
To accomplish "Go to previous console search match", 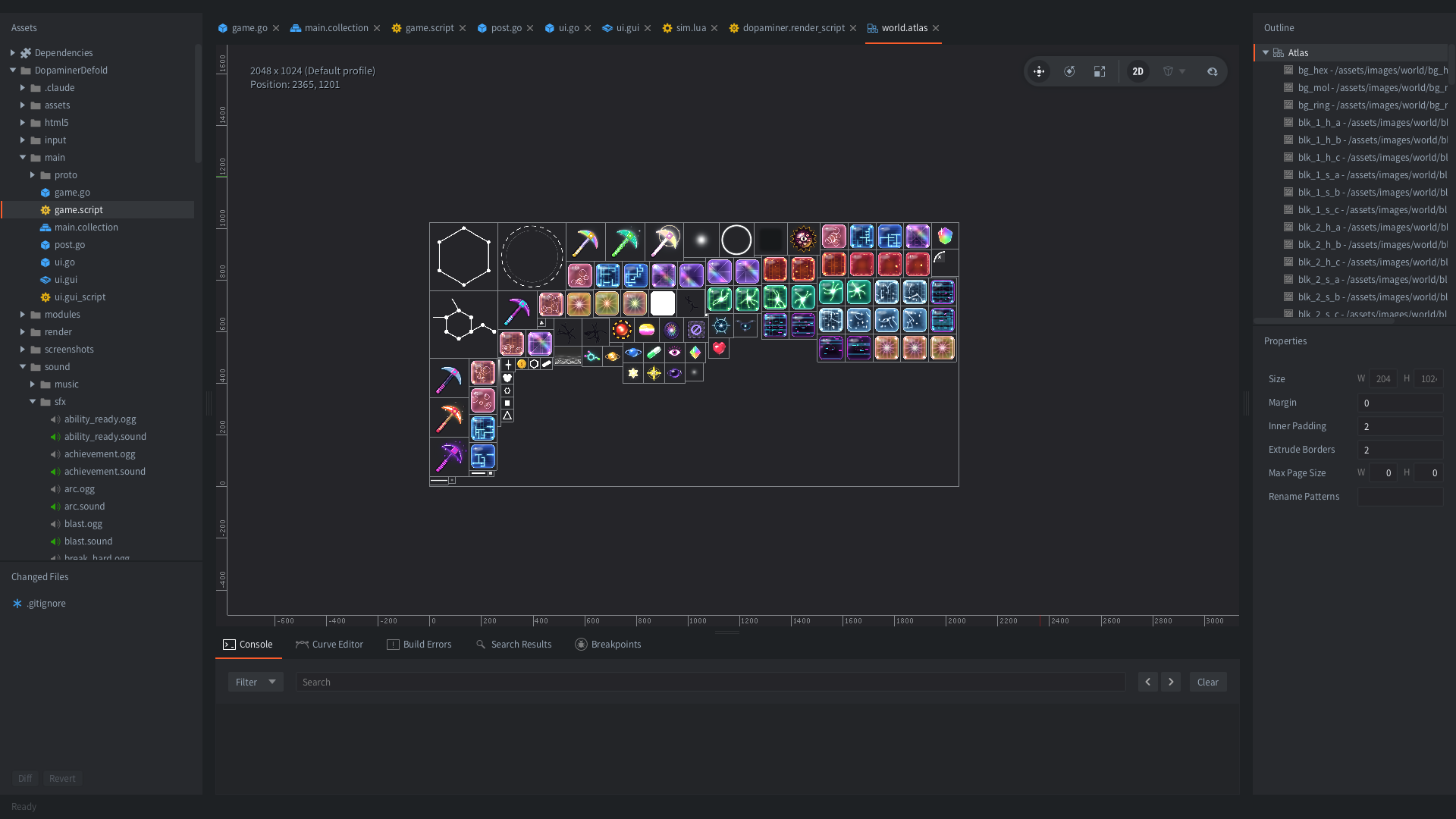I will (x=1147, y=682).
